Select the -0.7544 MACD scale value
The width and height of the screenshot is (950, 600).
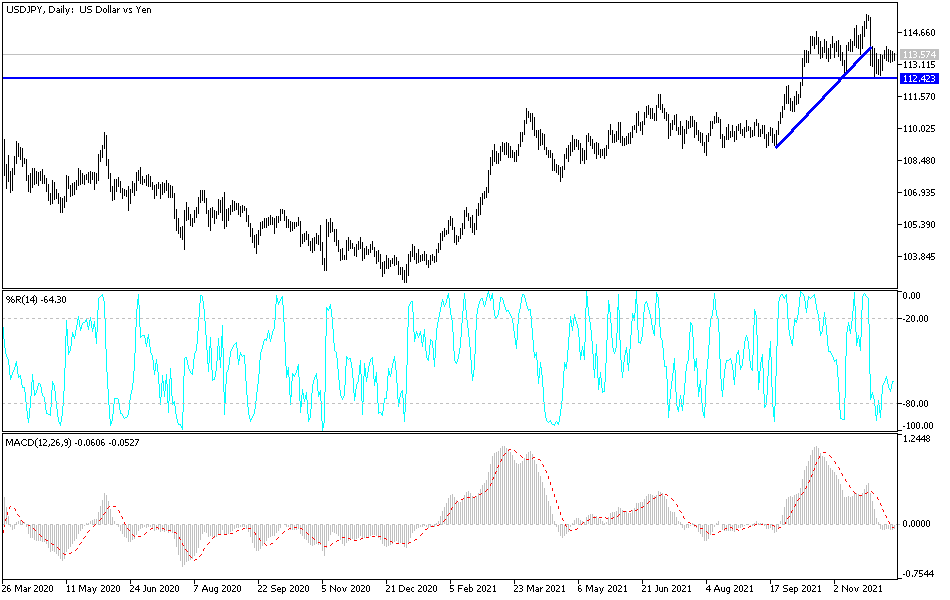click(x=917, y=573)
